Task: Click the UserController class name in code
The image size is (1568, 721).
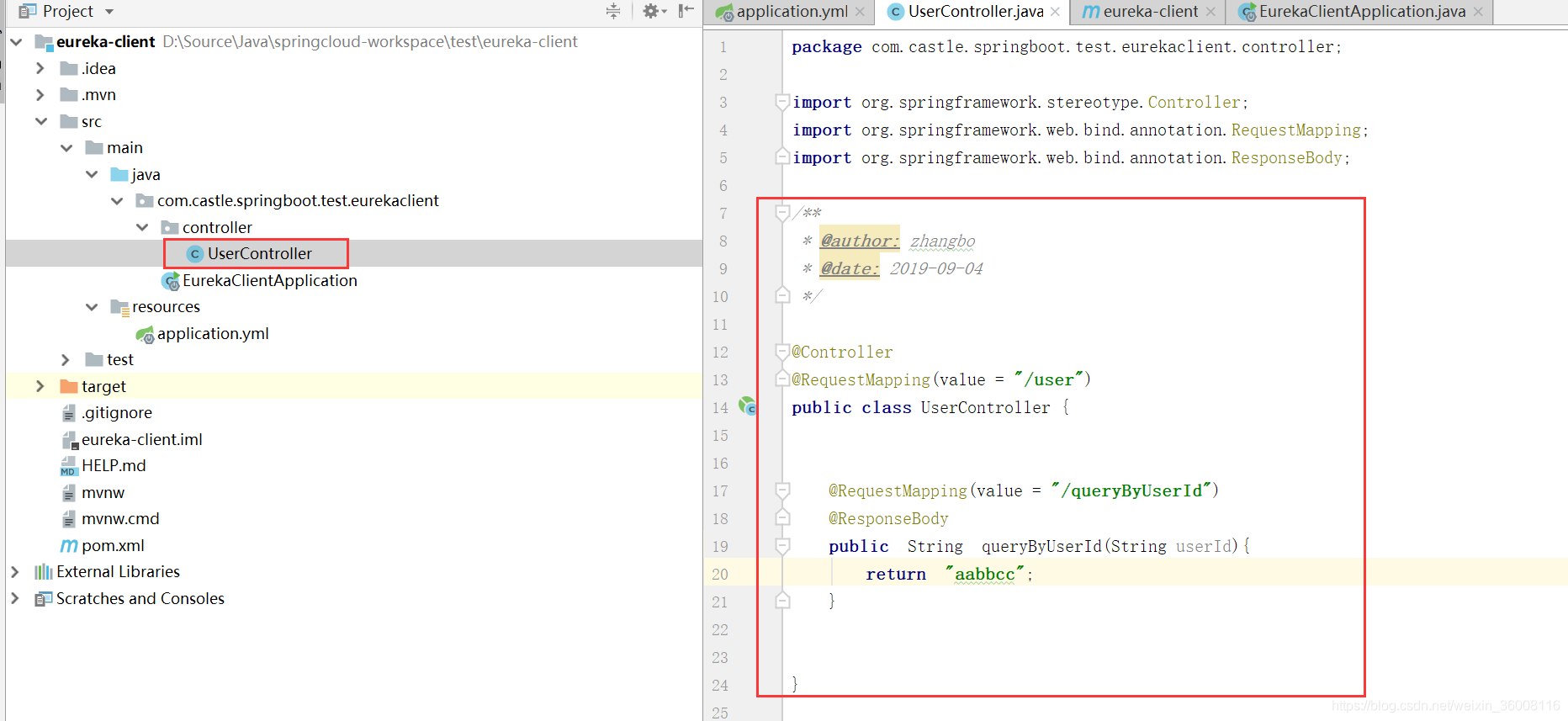Action: 985,407
